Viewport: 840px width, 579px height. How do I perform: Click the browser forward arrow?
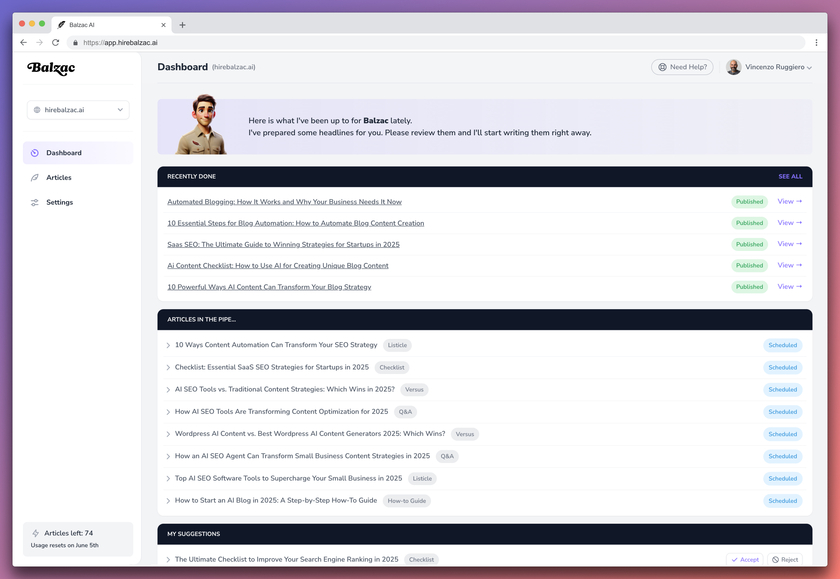[x=39, y=42]
